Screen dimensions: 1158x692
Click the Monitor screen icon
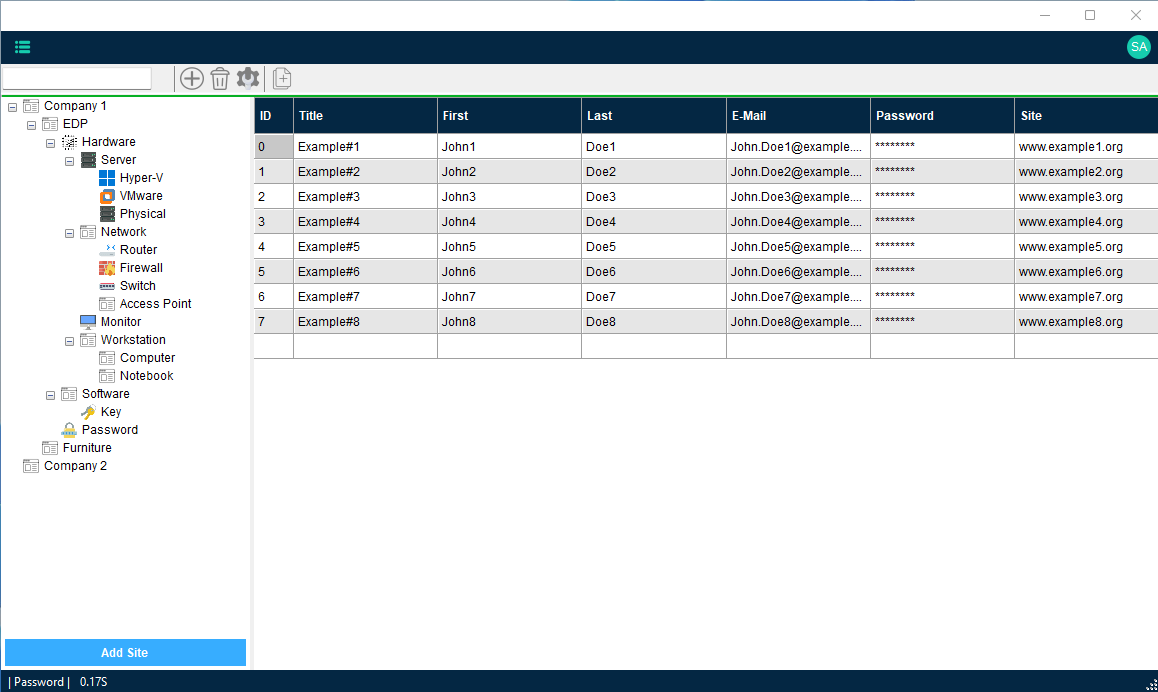click(x=88, y=322)
